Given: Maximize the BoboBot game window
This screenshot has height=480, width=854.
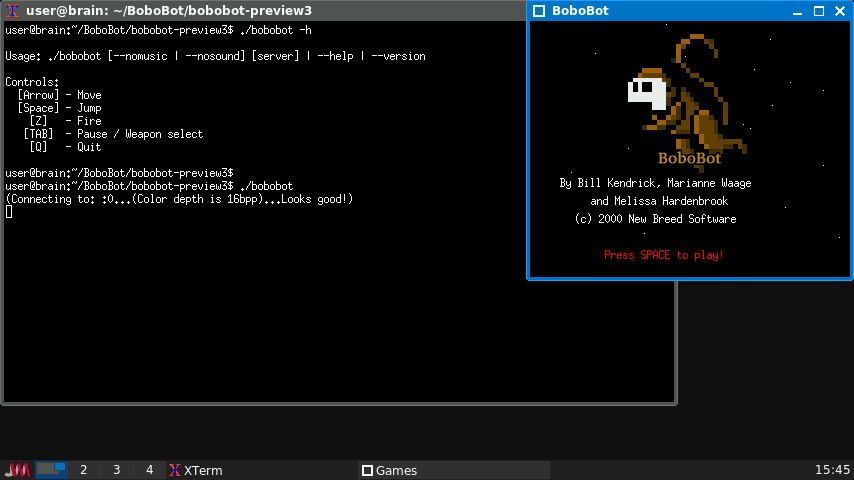Looking at the screenshot, I should (819, 11).
